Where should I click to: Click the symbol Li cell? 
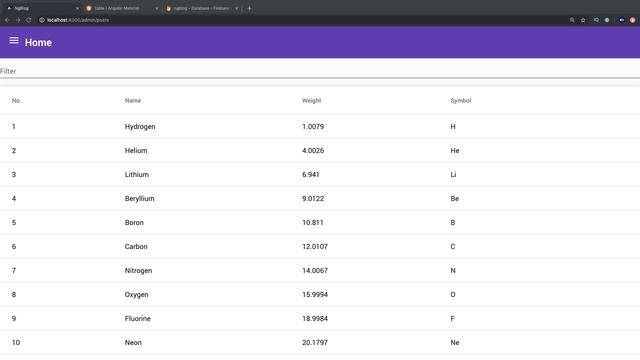[x=453, y=175]
